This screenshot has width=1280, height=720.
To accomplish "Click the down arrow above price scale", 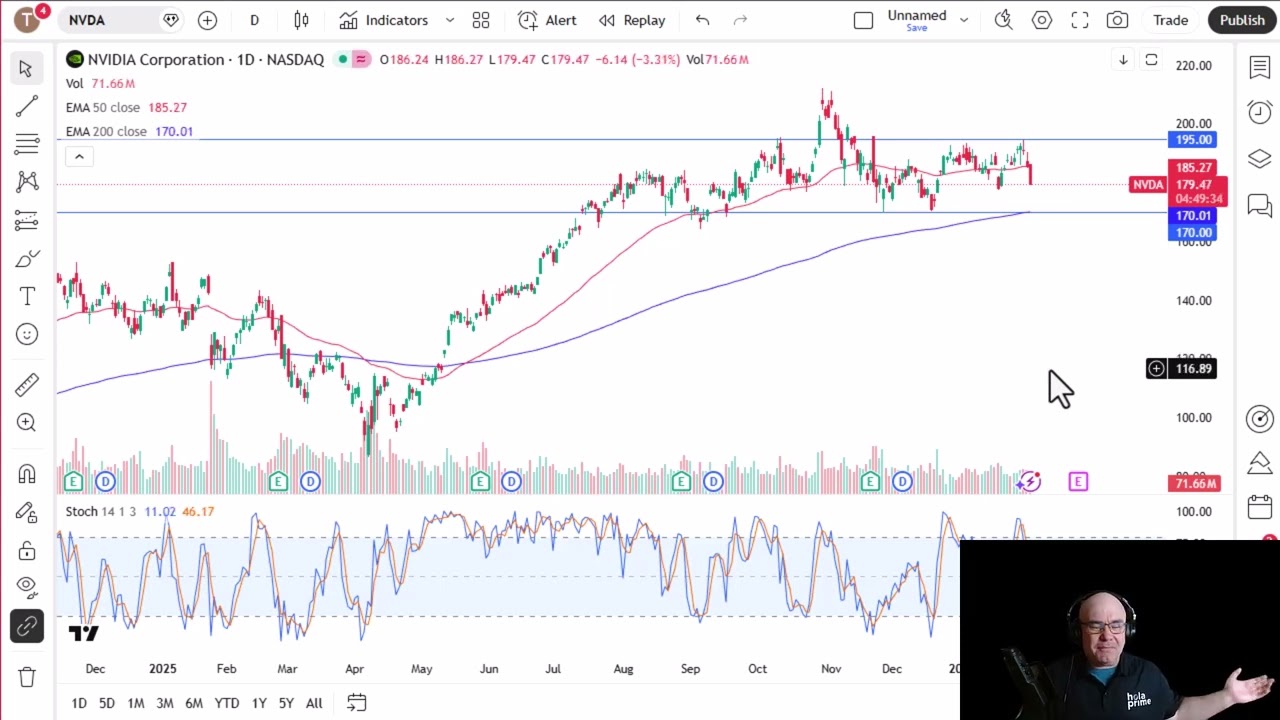I will coord(1123,60).
